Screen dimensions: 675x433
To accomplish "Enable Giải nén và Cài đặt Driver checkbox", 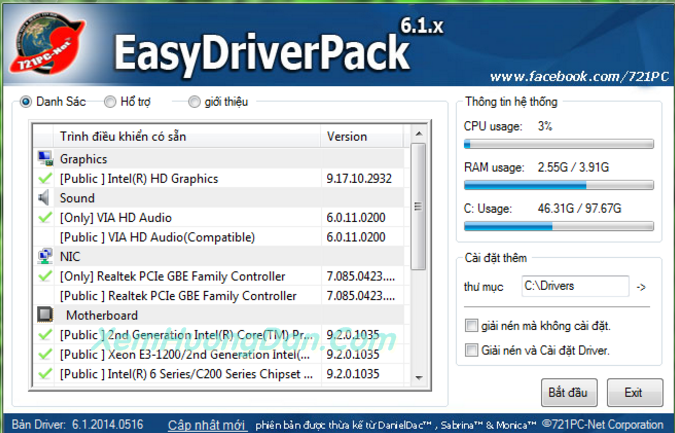I will [x=471, y=350].
